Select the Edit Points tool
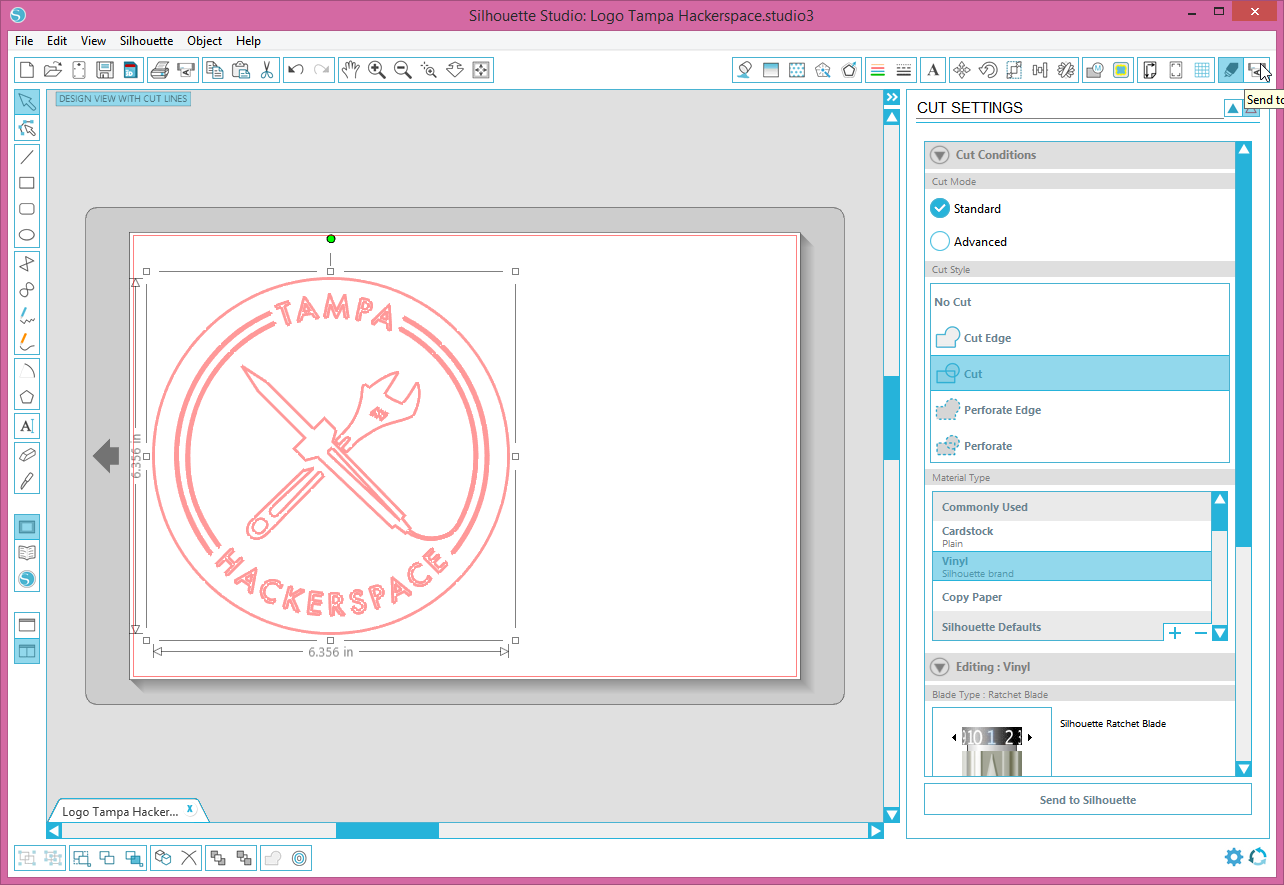This screenshot has width=1284, height=885. [x=27, y=128]
